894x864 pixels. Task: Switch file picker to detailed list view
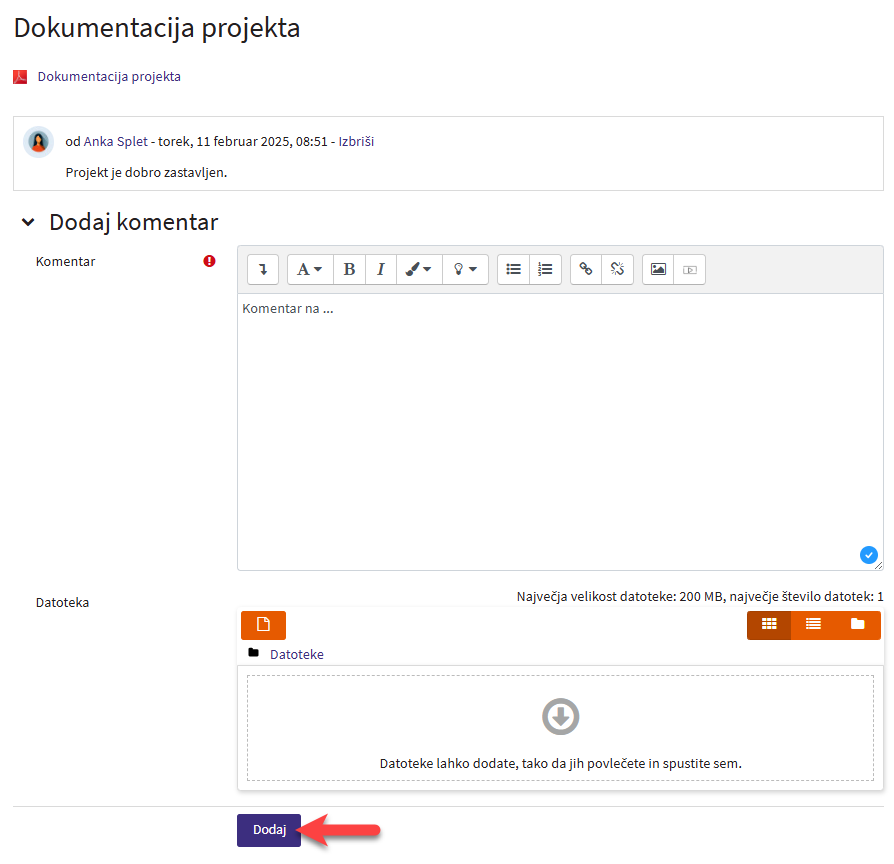pyautogui.click(x=813, y=625)
